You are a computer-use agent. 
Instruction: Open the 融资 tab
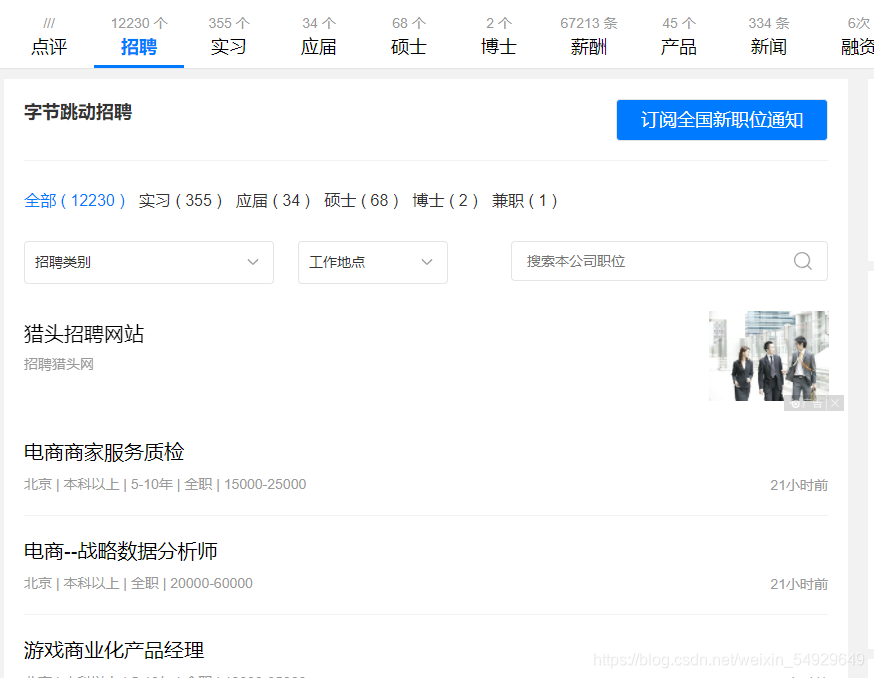tap(857, 37)
